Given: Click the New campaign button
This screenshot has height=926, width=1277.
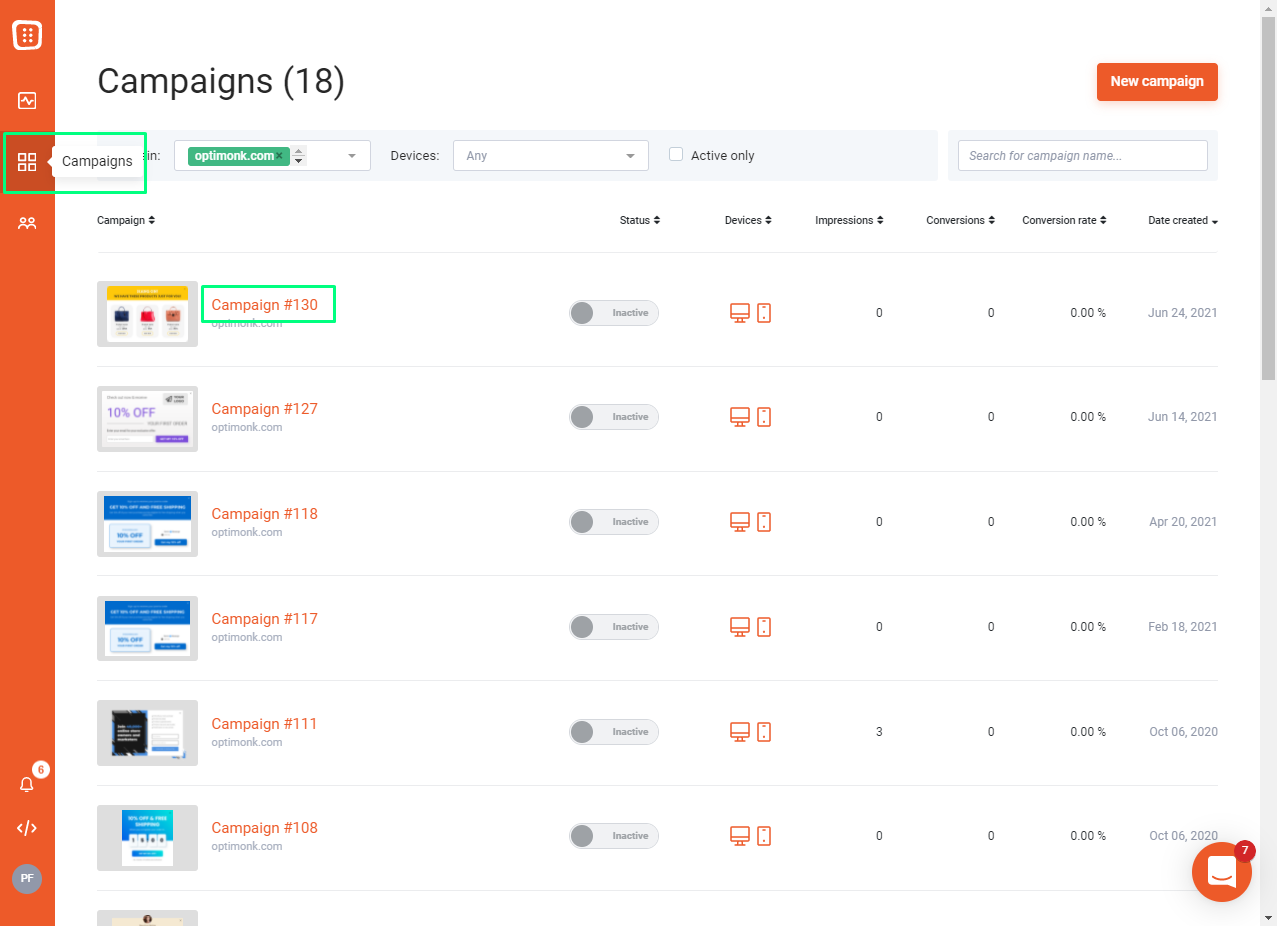Looking at the screenshot, I should 1157,82.
